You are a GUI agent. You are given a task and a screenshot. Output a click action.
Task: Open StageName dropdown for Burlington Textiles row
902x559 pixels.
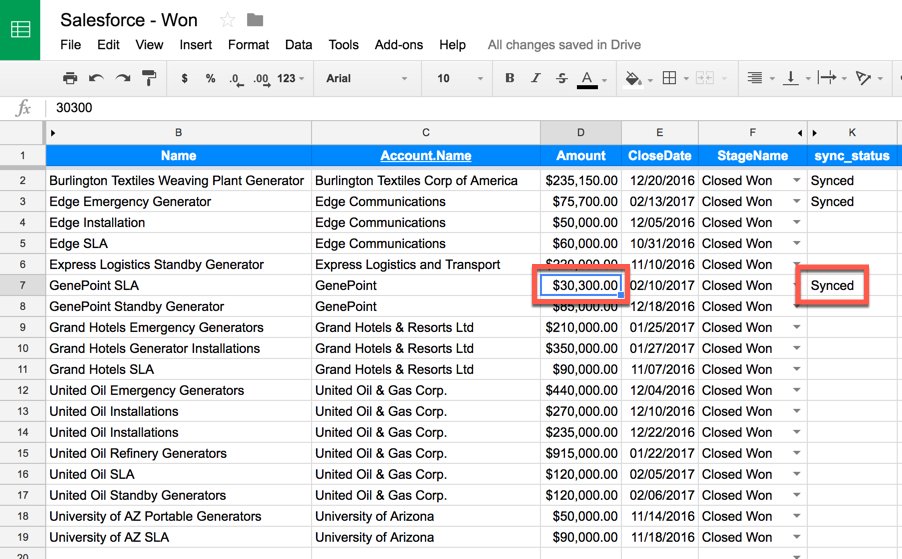click(797, 180)
